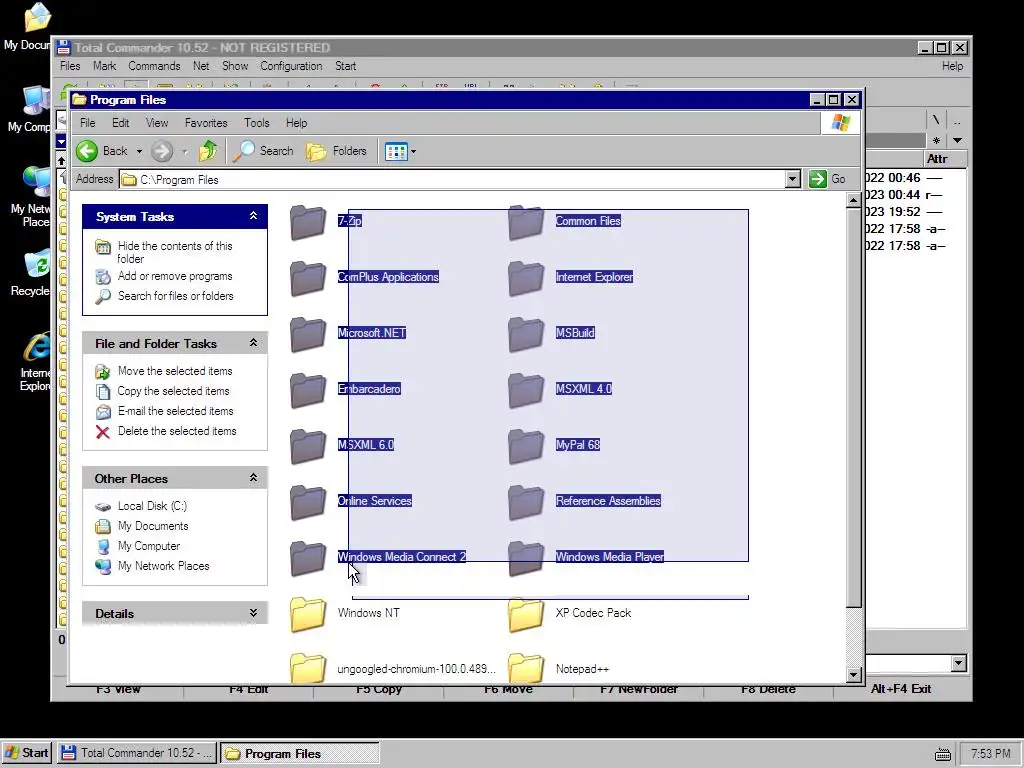Click Move the selected items
Image resolution: width=1024 pixels, height=768 pixels.
[175, 371]
